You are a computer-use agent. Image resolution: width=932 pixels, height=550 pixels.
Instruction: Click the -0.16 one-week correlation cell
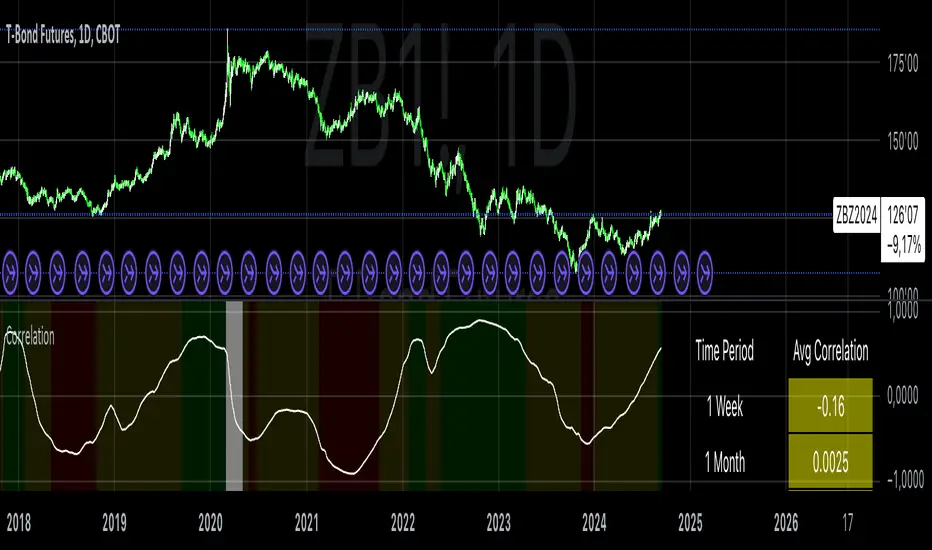pos(830,406)
